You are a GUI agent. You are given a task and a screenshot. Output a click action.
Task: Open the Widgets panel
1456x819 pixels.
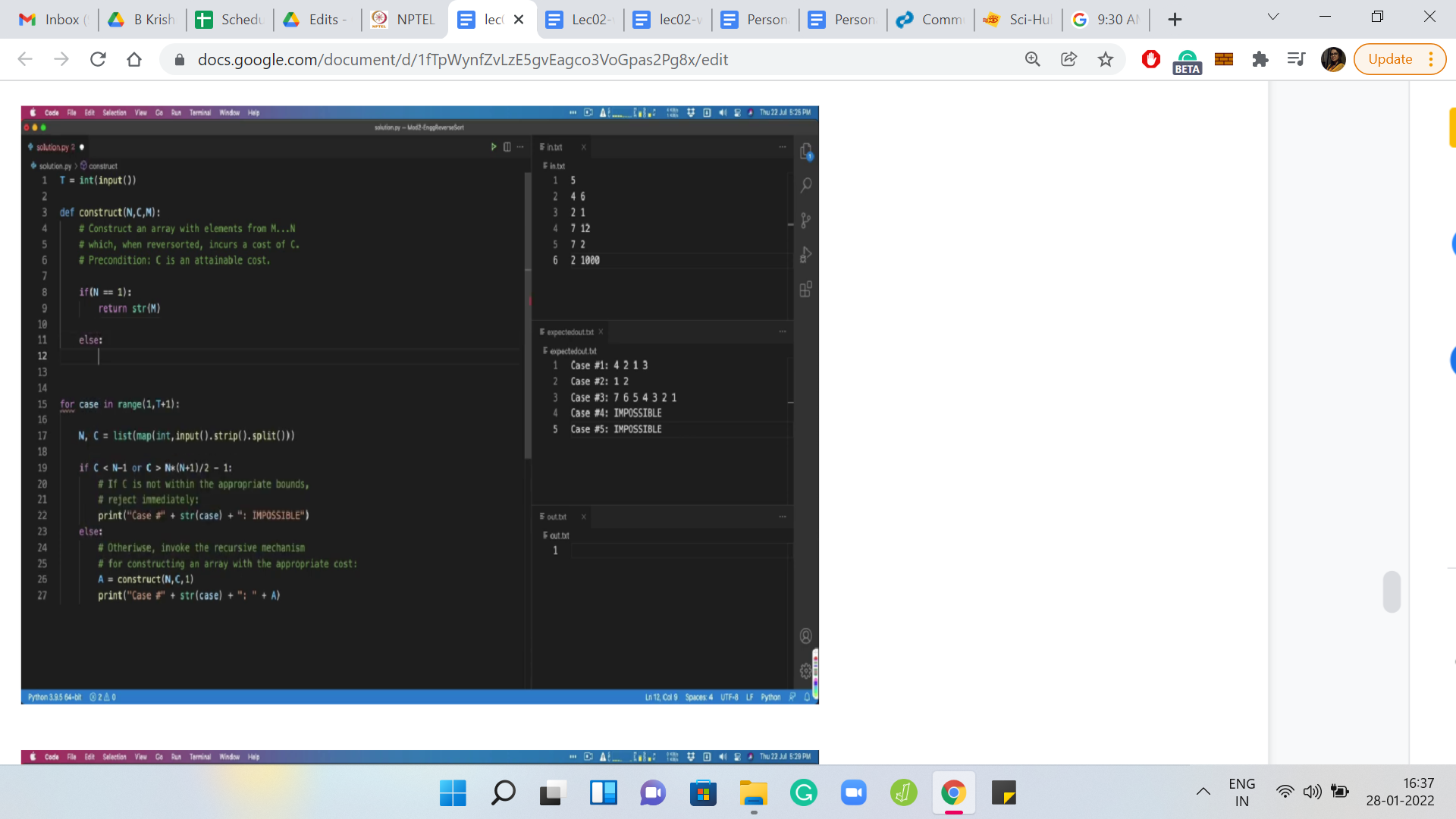pos(603,793)
